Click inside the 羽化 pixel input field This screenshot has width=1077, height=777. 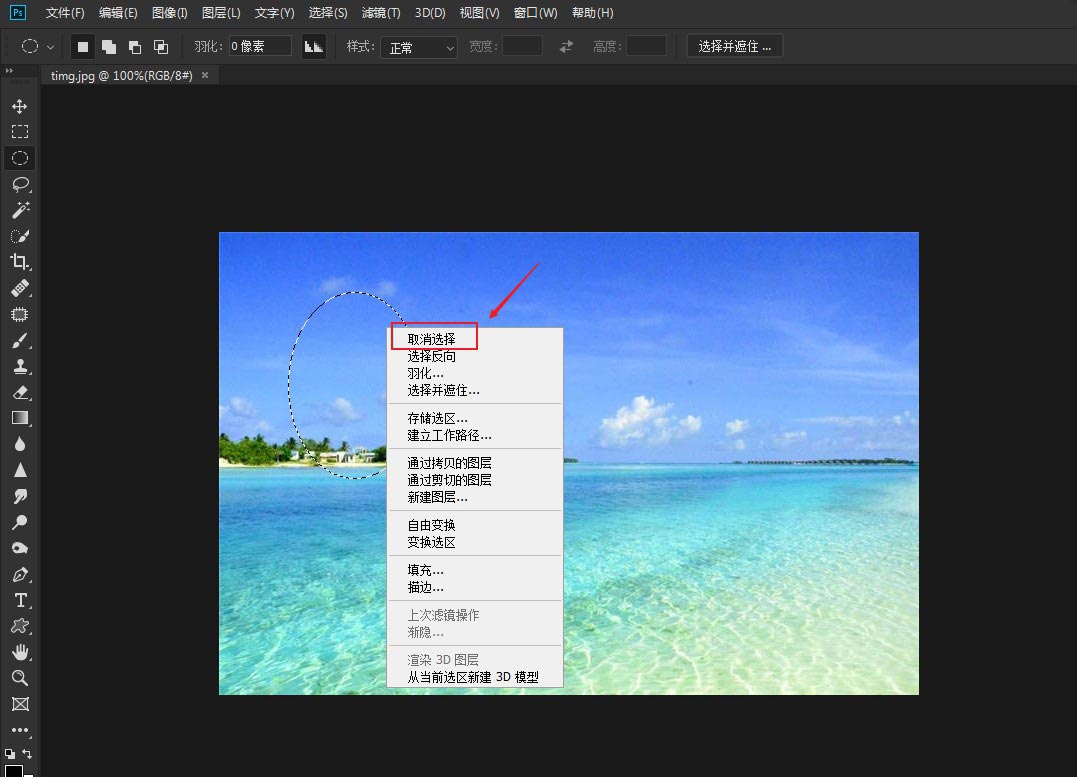(260, 45)
